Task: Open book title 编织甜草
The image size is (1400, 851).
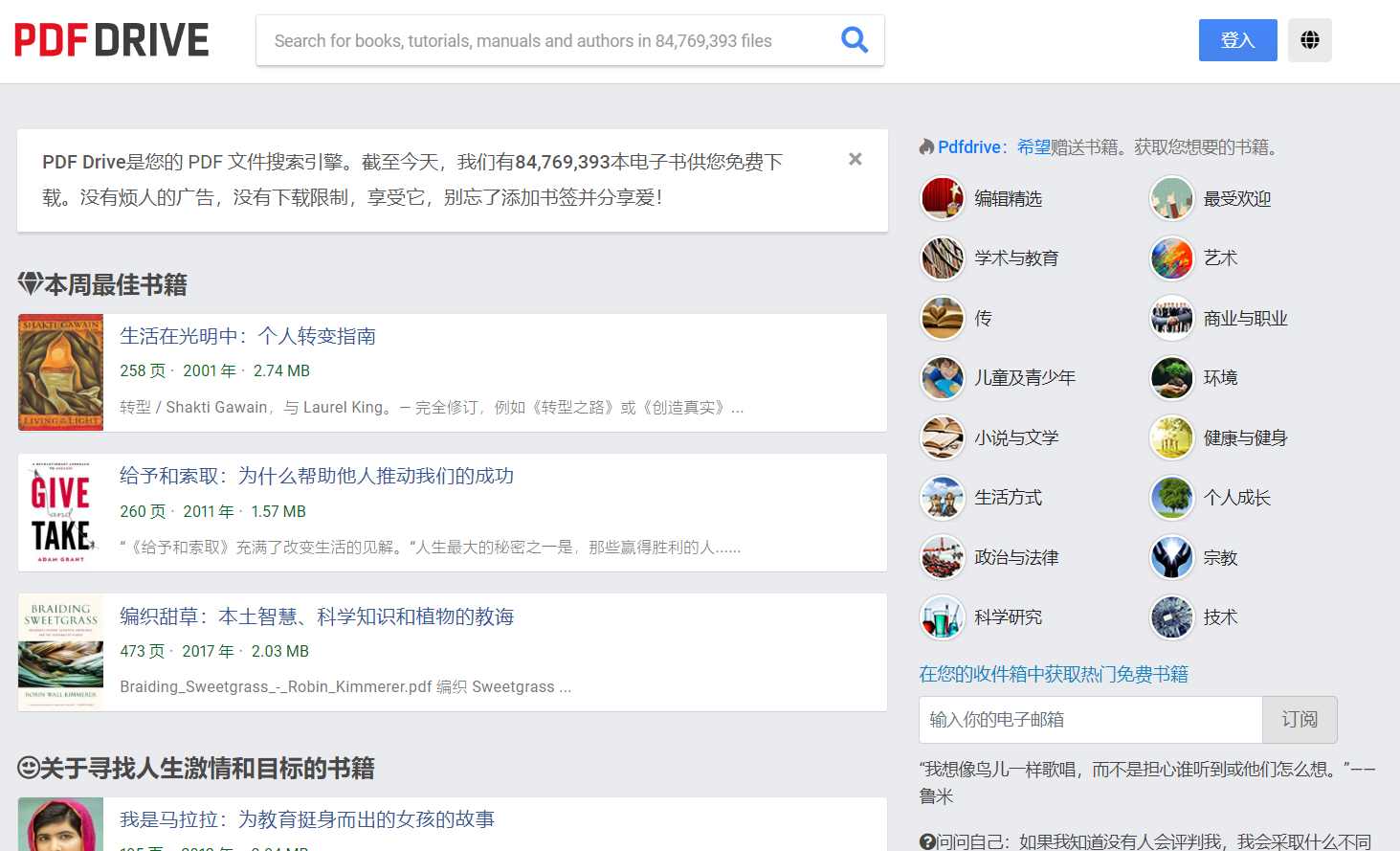Action: [x=317, y=616]
